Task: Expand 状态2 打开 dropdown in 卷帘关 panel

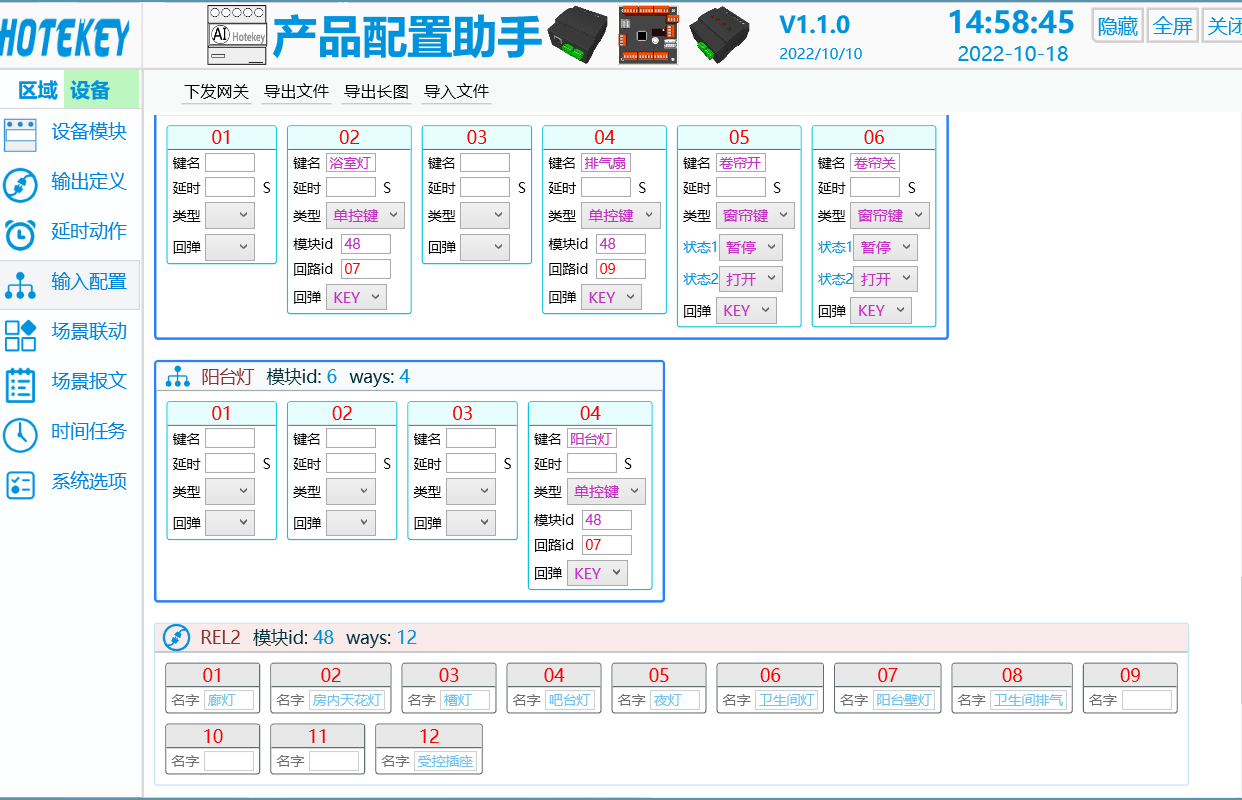Action: (885, 279)
